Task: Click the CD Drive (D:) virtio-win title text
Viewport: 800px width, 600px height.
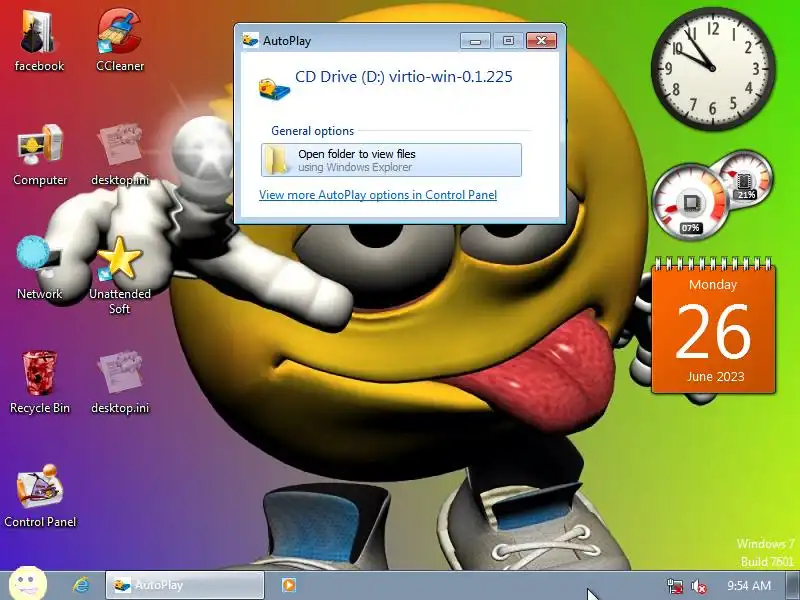Action: coord(404,77)
